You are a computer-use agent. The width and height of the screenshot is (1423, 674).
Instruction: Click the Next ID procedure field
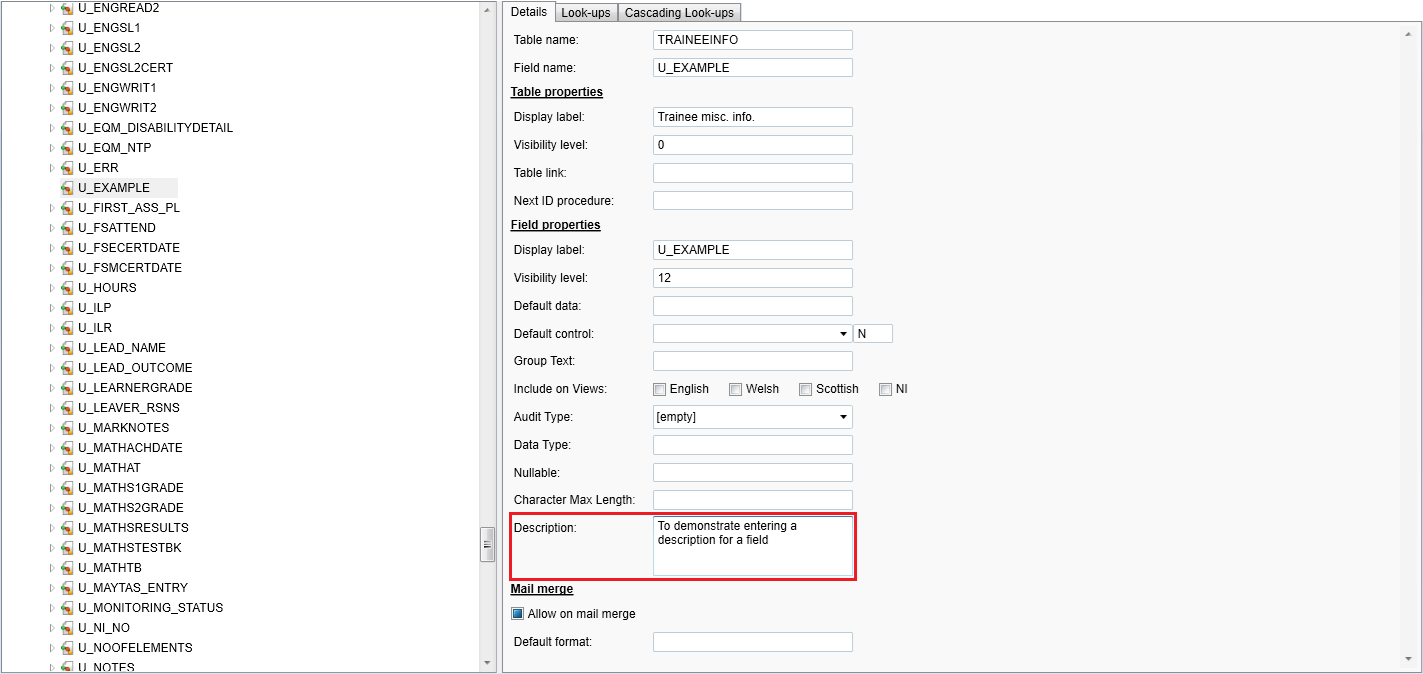[x=753, y=201]
